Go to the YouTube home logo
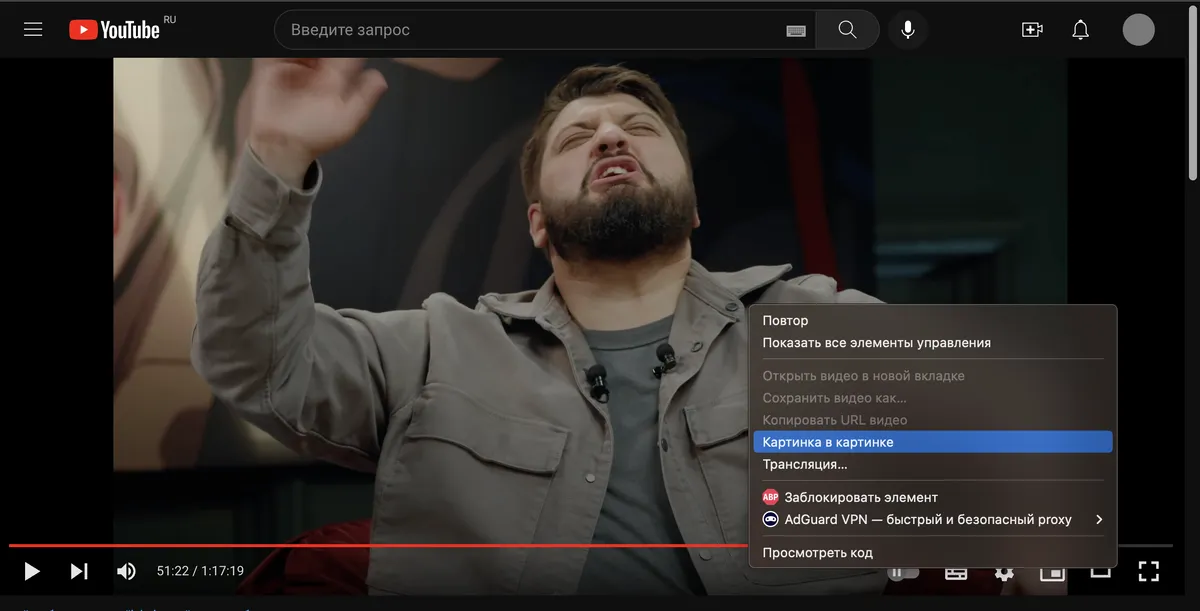 [x=115, y=30]
